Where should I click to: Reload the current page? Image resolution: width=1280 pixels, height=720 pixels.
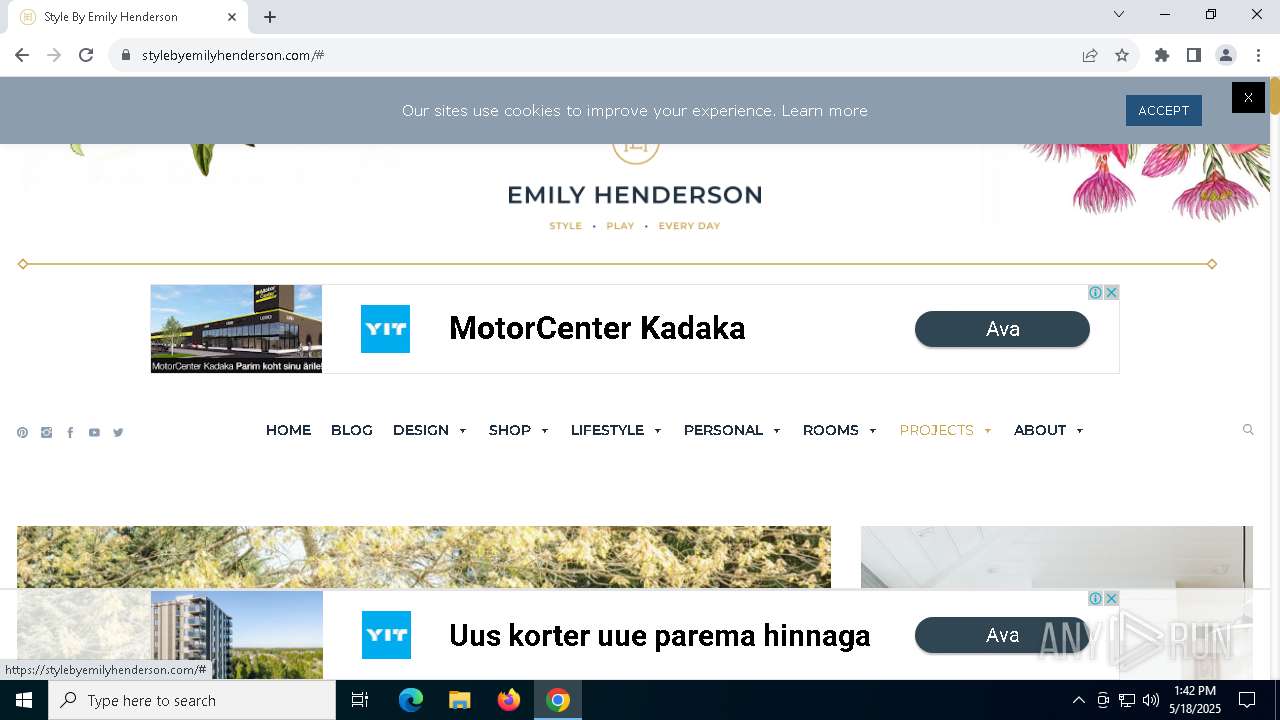tap(86, 55)
